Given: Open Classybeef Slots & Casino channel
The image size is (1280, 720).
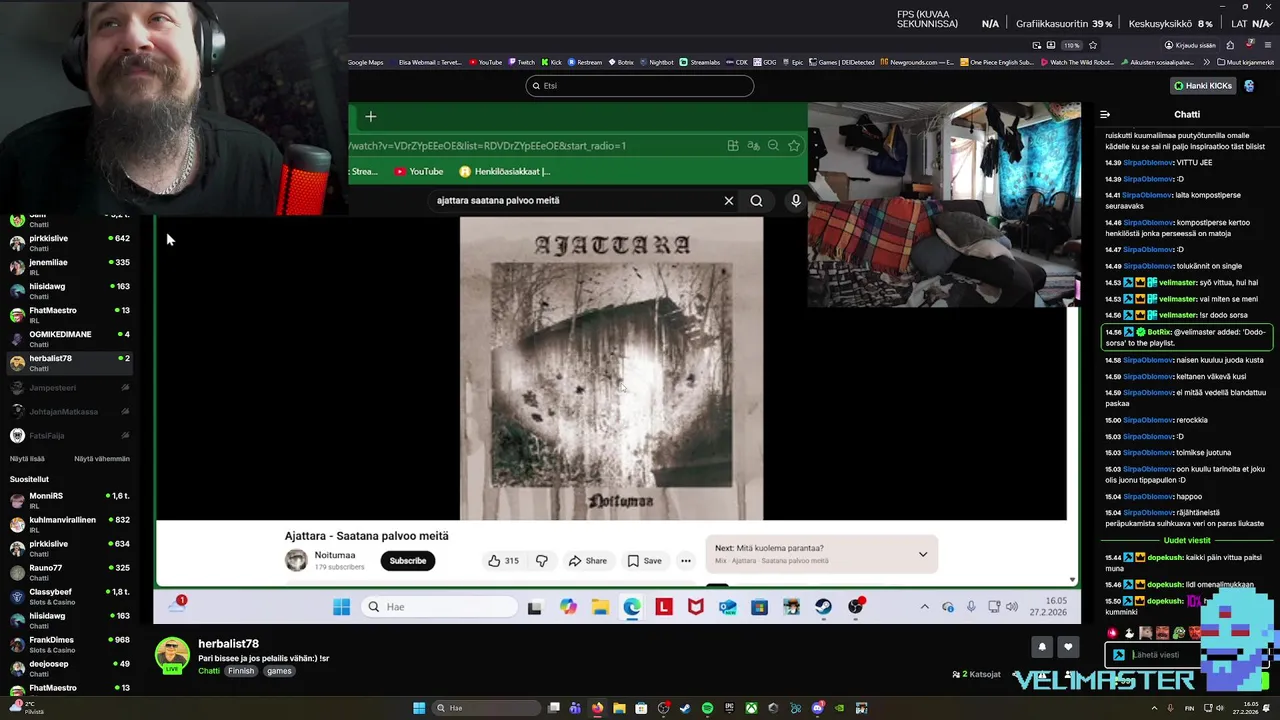Looking at the screenshot, I should (68, 596).
